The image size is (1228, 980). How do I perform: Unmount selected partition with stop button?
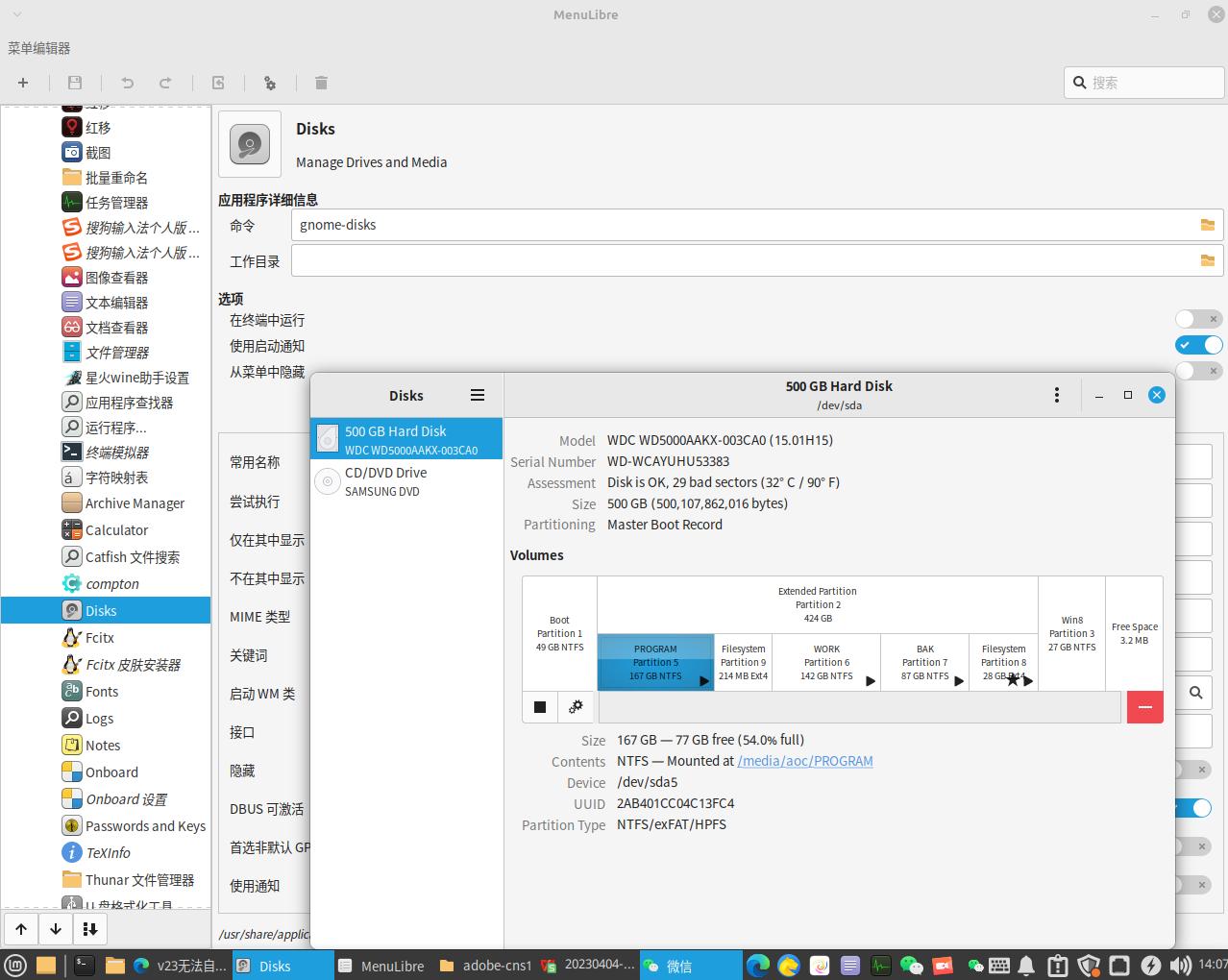tap(540, 707)
